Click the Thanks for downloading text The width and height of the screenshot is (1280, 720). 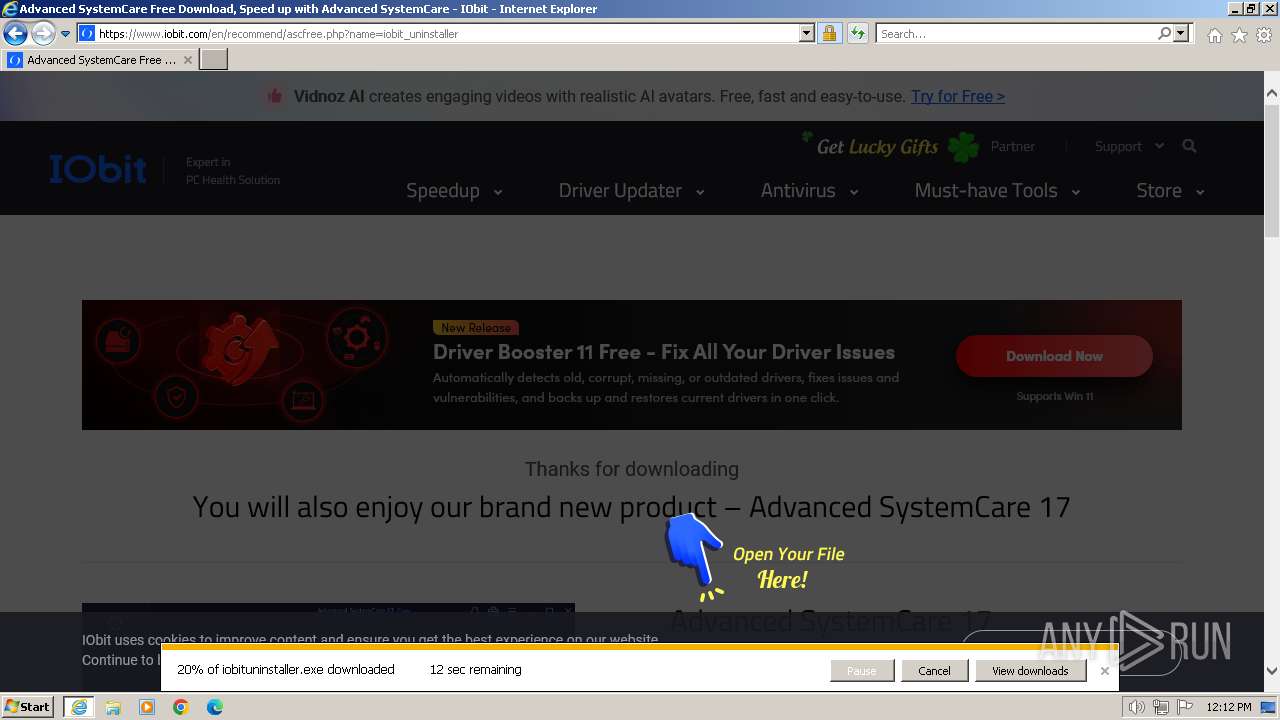point(632,469)
